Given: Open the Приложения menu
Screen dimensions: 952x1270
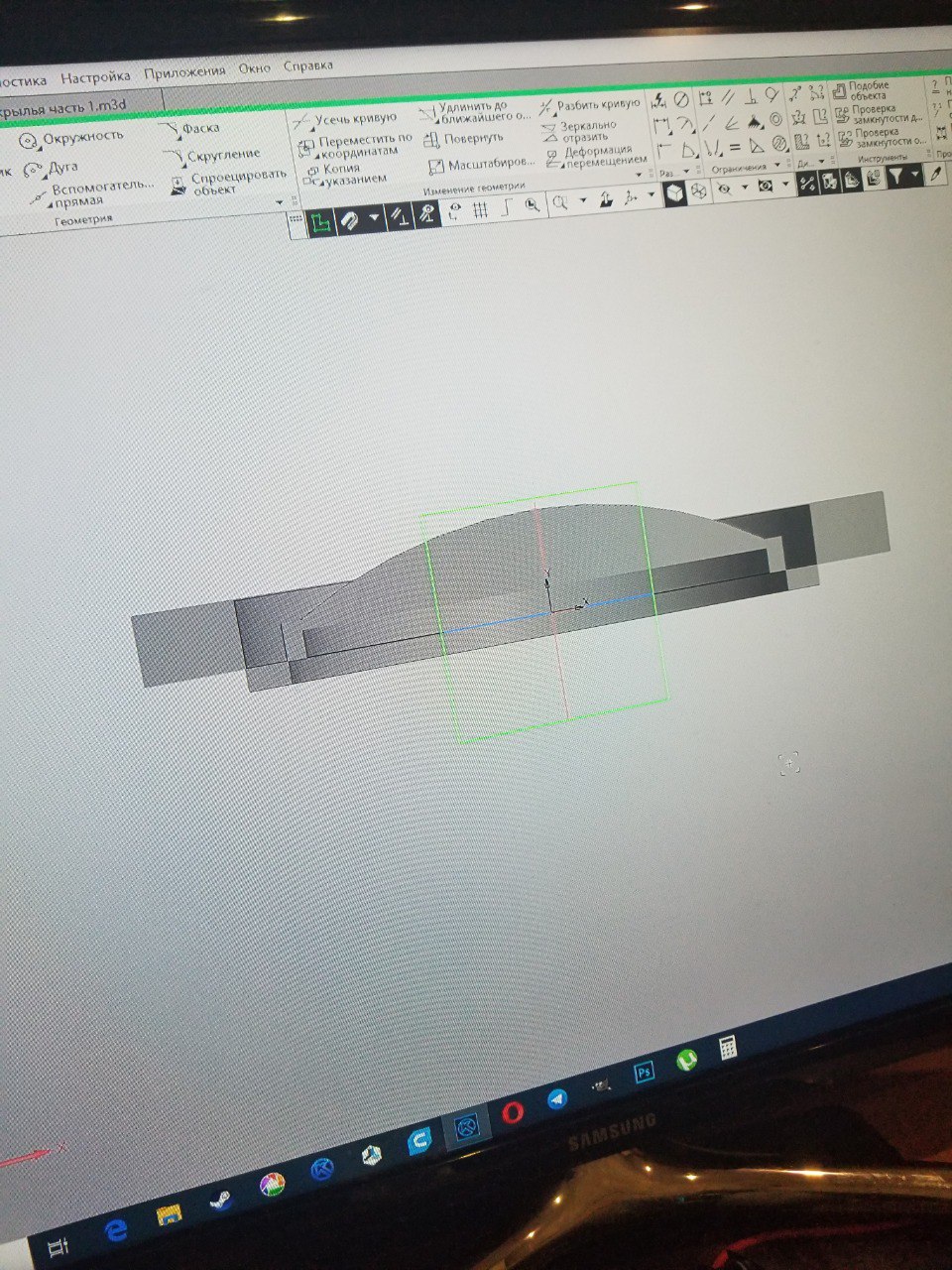Looking at the screenshot, I should pyautogui.click(x=183, y=72).
